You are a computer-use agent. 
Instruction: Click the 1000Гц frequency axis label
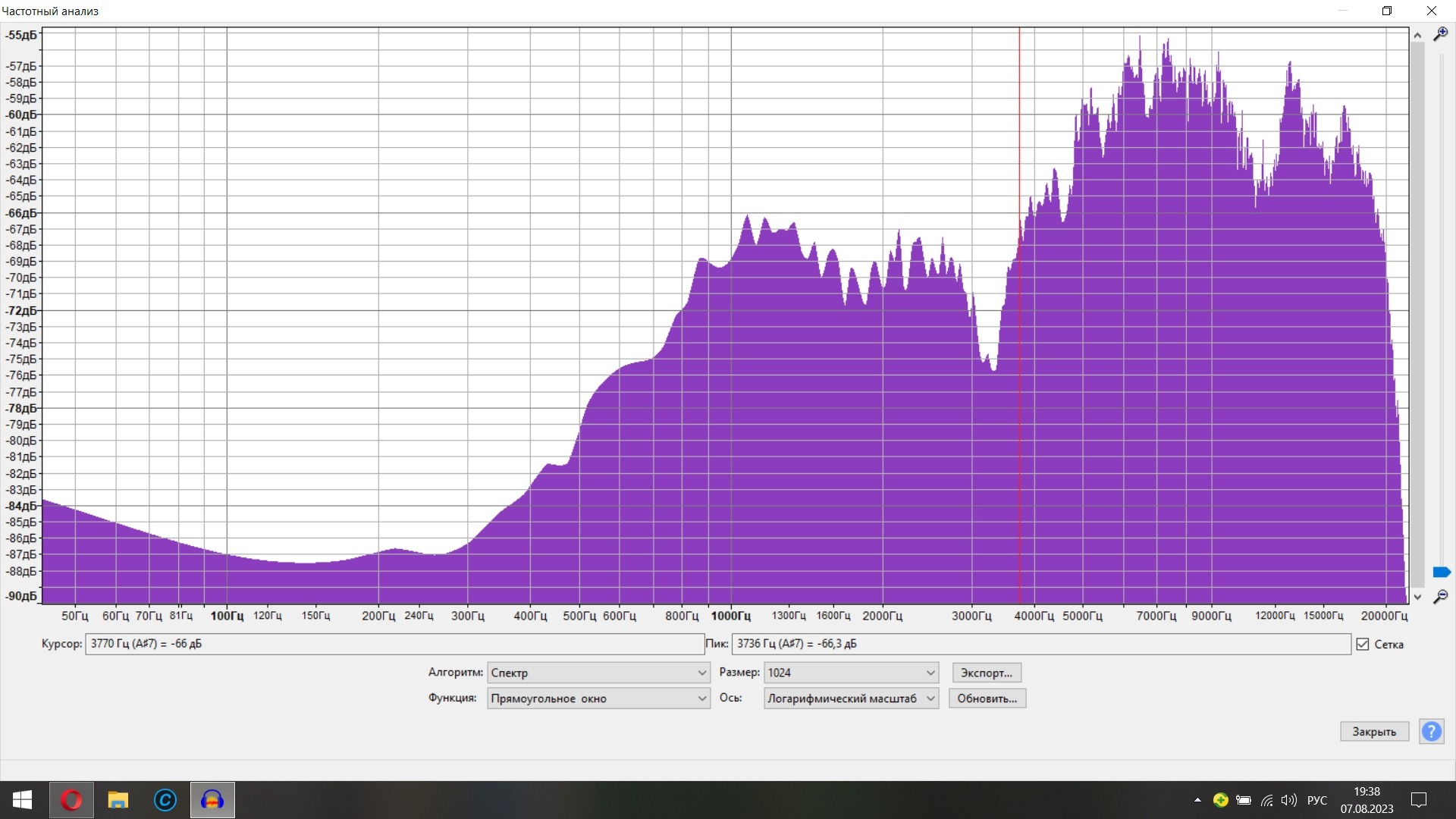coord(730,616)
